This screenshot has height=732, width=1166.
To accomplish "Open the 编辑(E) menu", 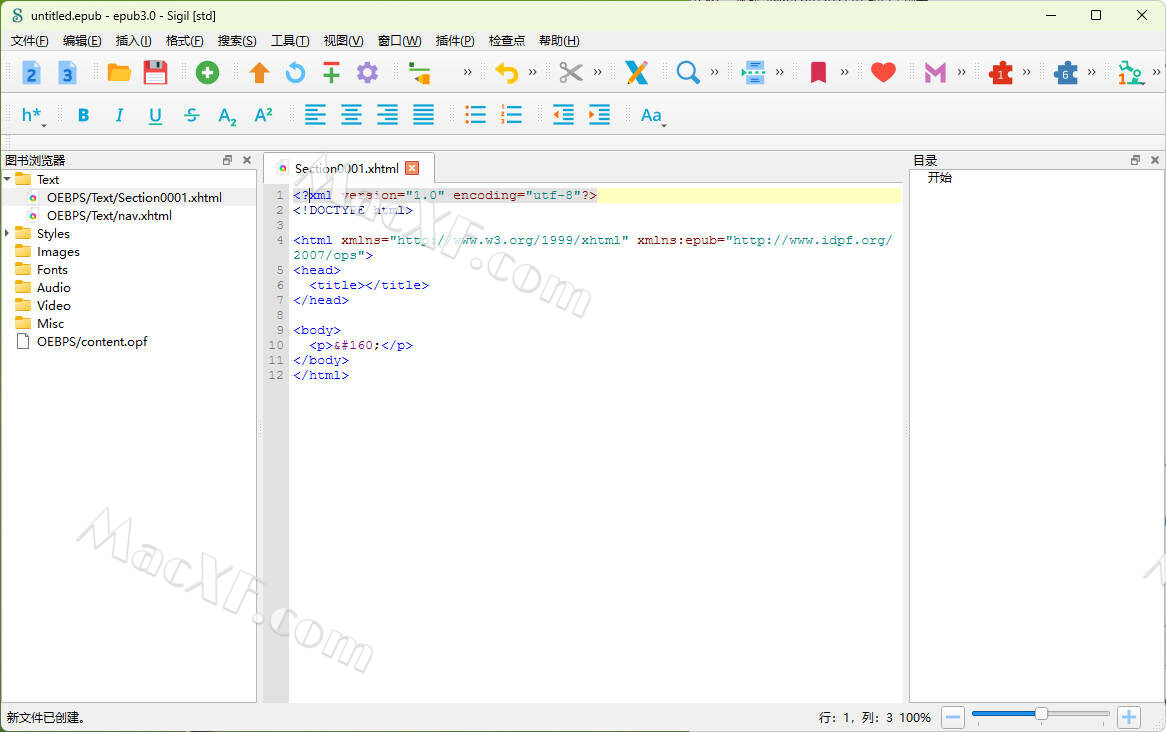I will click(82, 41).
